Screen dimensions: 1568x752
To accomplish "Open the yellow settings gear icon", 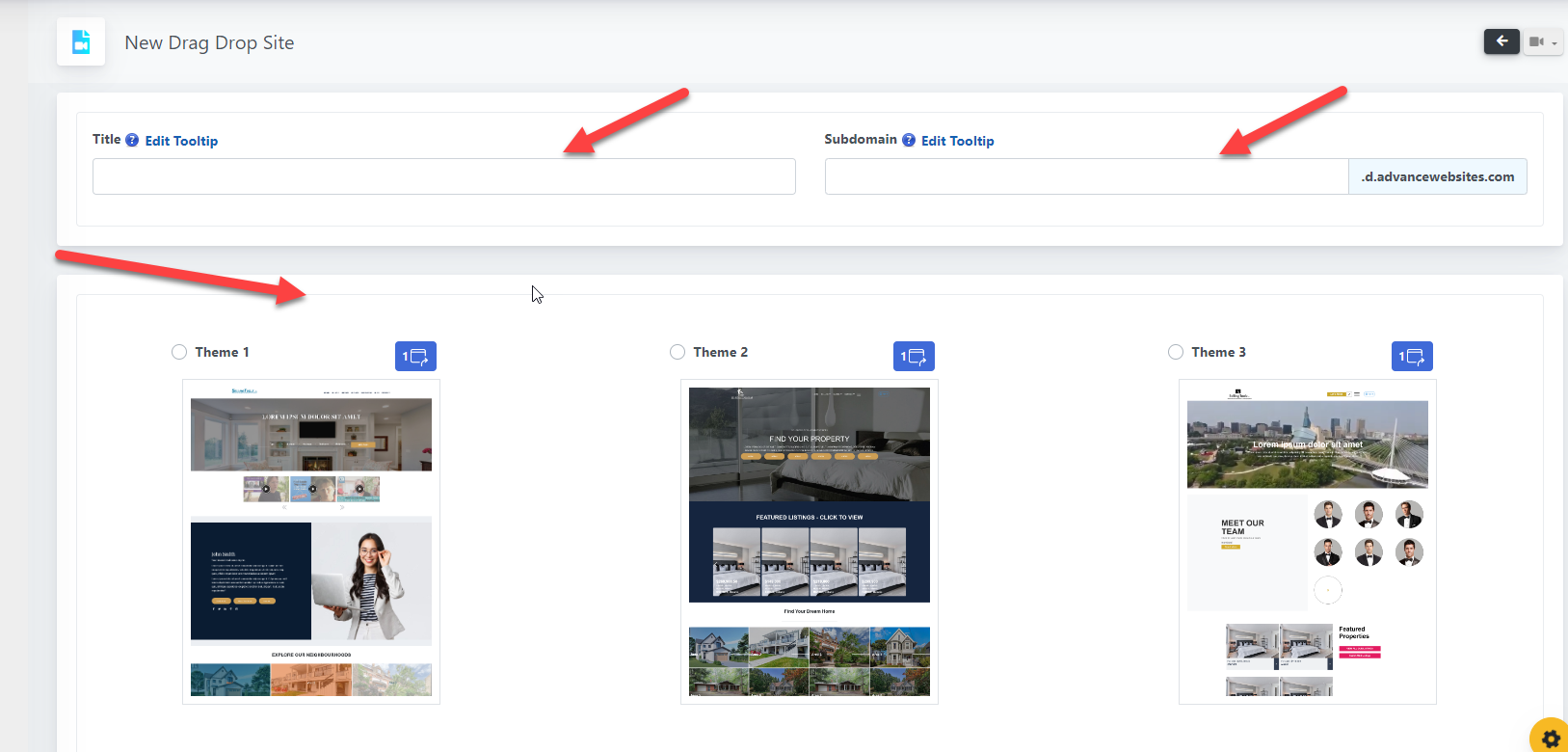I will coord(1550,739).
